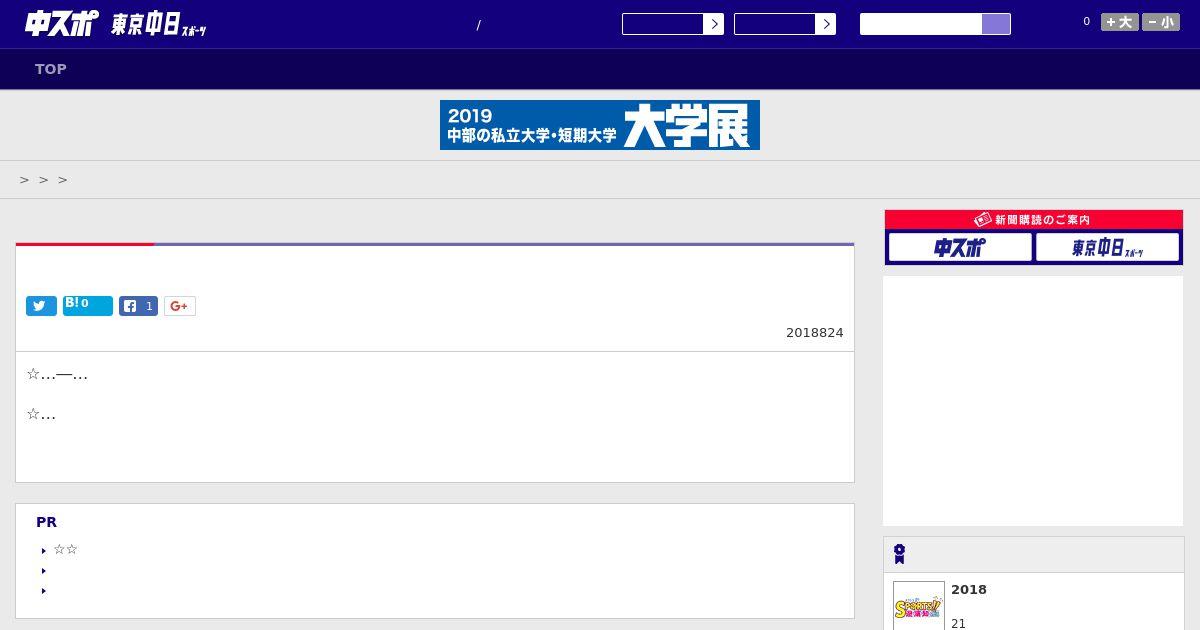The height and width of the screenshot is (630, 1200).
Task: Click 中スポ subscription button in sidebar
Action: [960, 247]
